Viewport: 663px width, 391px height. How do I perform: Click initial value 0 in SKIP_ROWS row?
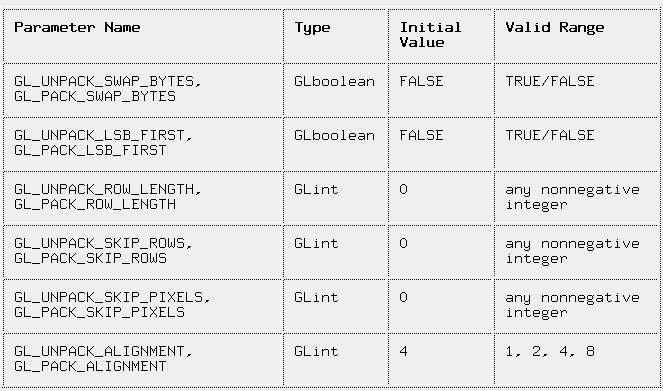[403, 243]
